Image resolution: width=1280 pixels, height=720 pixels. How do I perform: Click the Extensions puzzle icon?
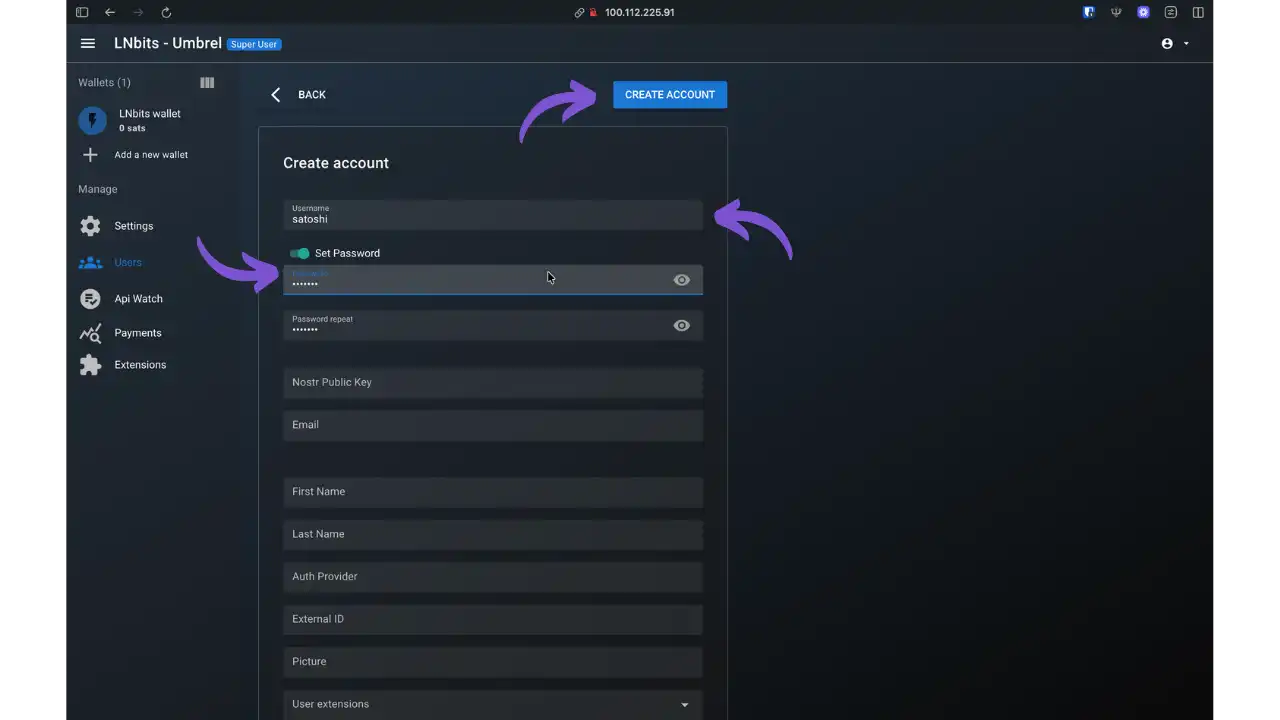point(90,365)
